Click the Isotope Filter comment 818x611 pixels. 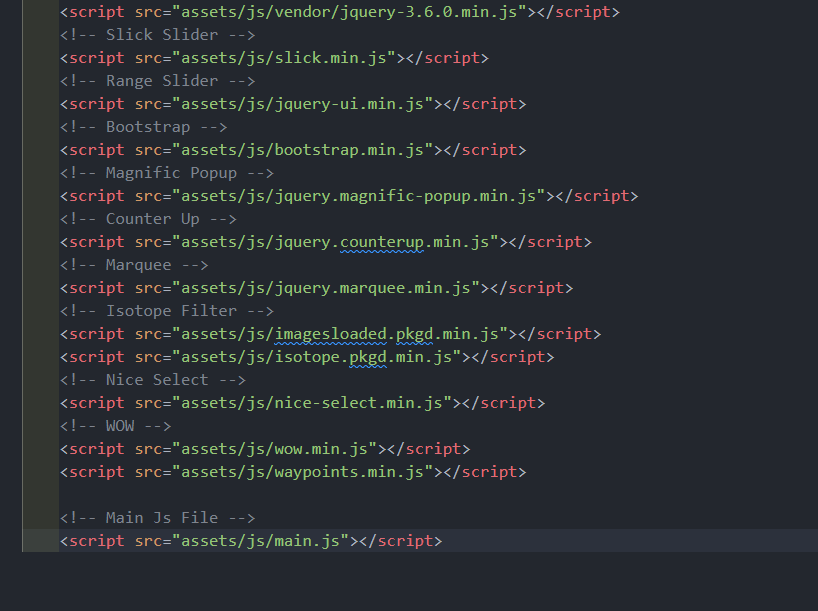click(x=167, y=310)
